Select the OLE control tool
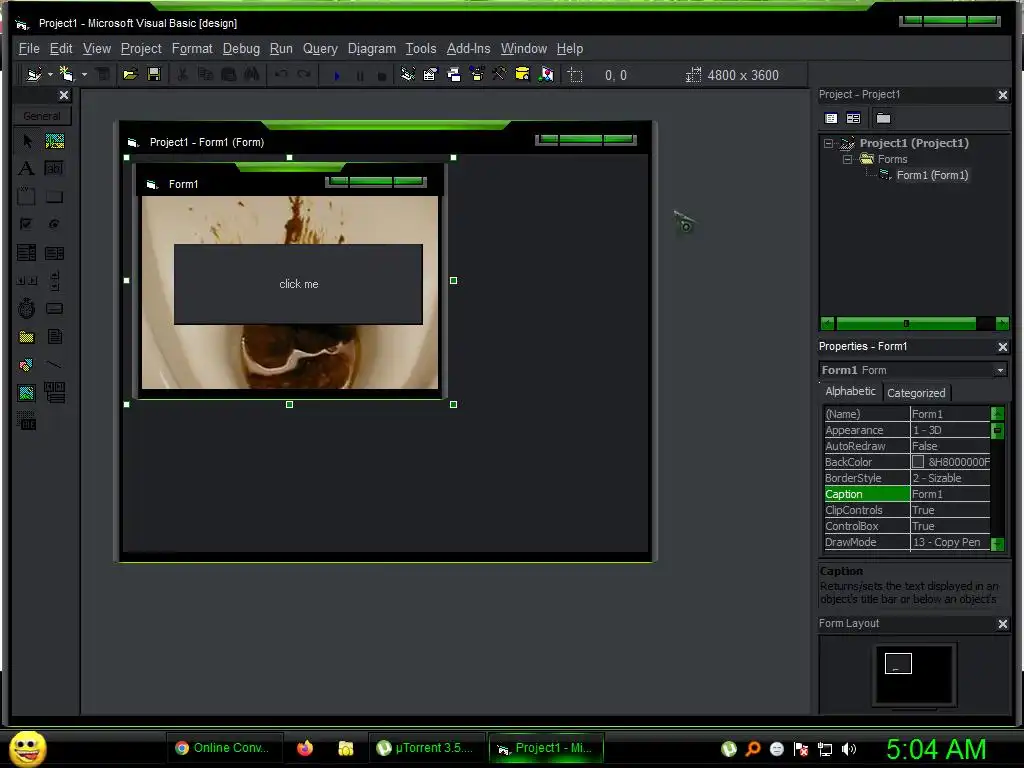Screen dimensions: 1024x768 tap(27, 421)
